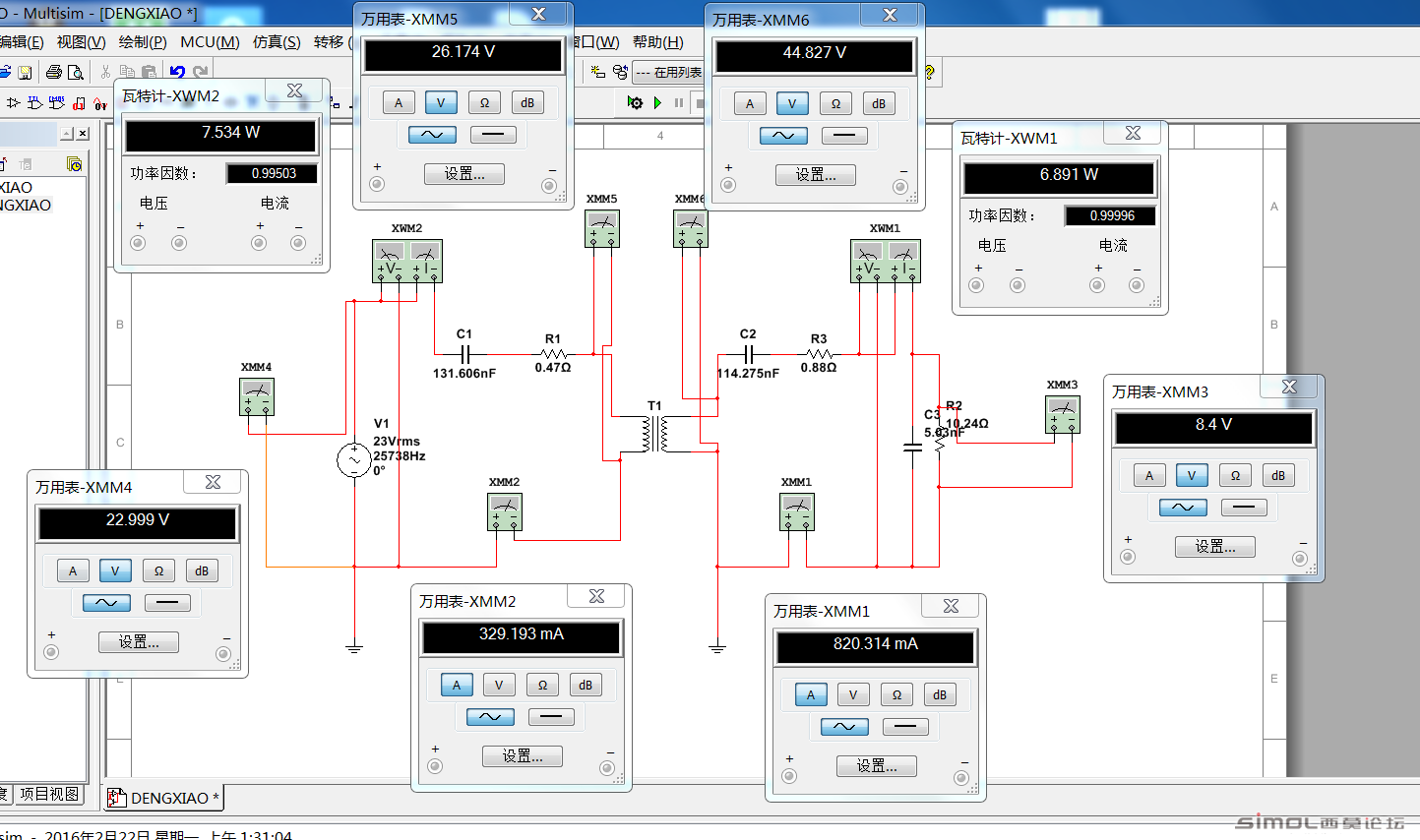
Task: Click the Cut scissors icon
Action: [x=105, y=72]
